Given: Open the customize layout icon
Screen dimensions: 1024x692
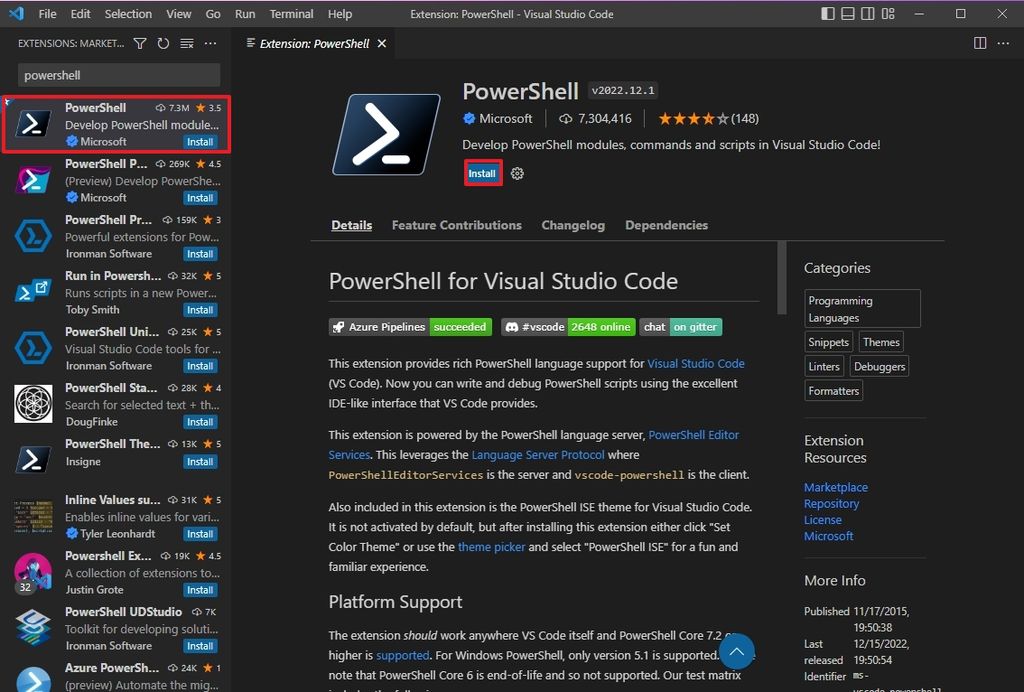Looking at the screenshot, I should pyautogui.click(x=887, y=14).
